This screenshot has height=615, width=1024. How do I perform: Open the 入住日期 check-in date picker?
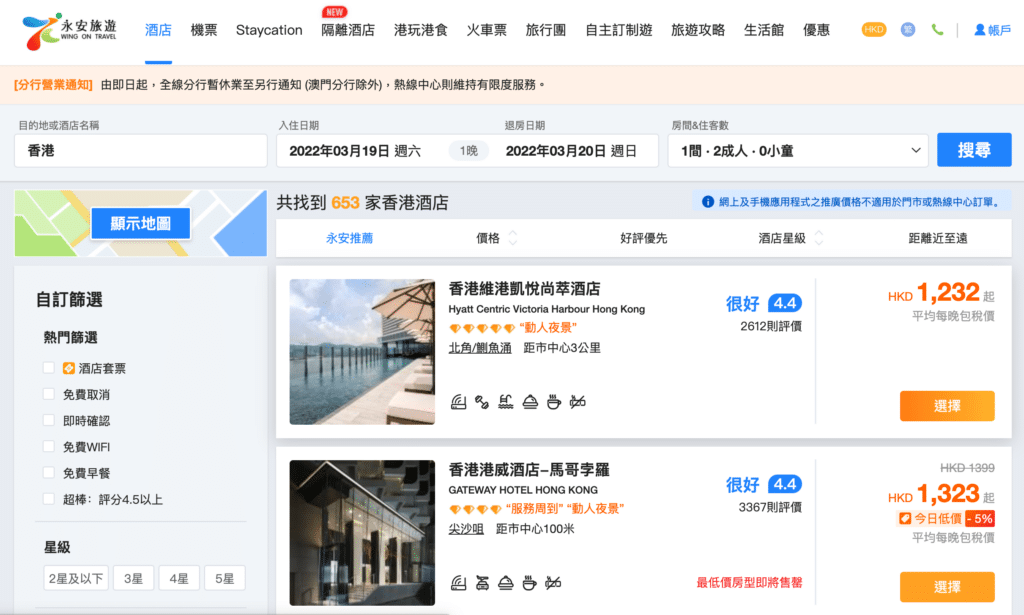pyautogui.click(x=355, y=151)
